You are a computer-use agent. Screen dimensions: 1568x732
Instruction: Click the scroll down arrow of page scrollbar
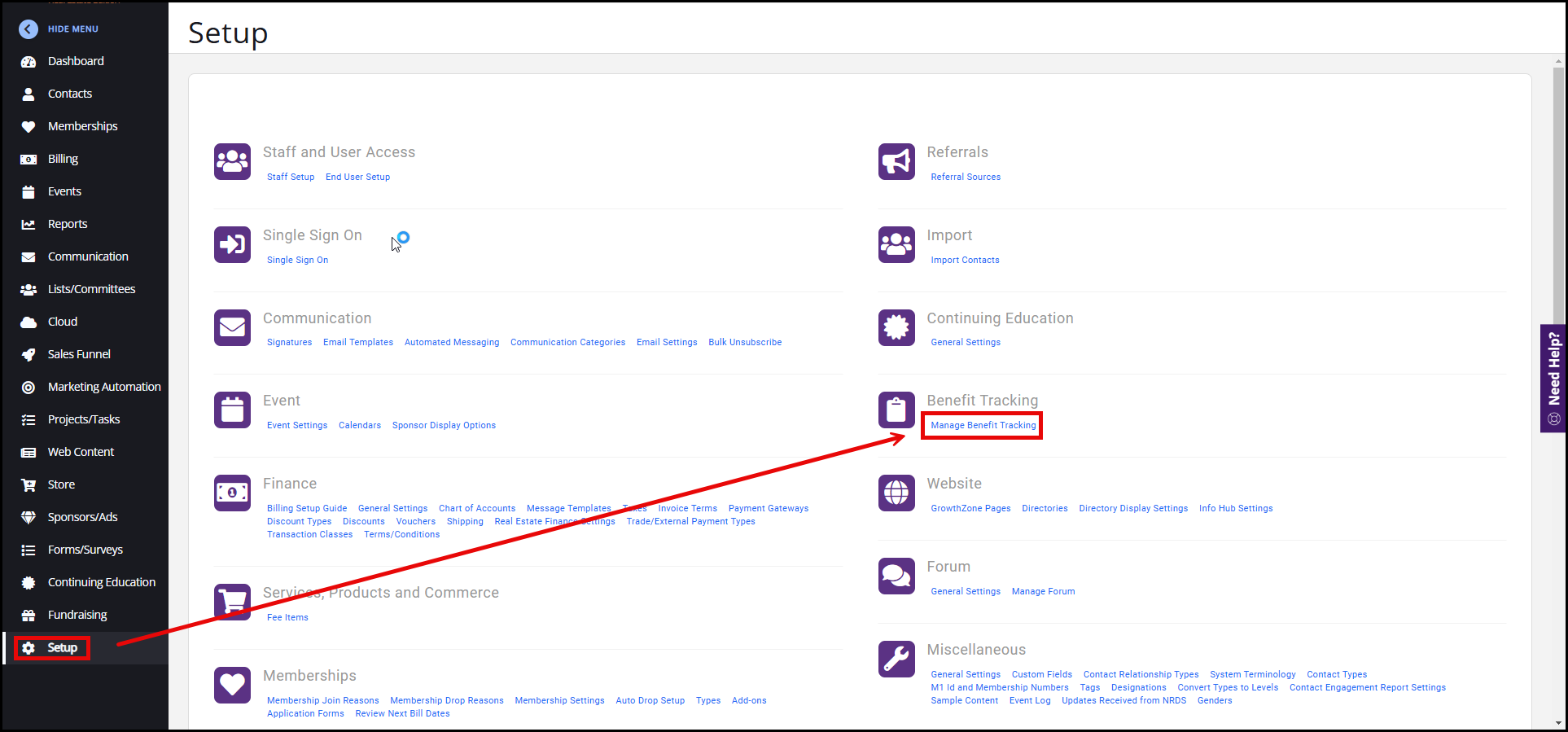1558,722
